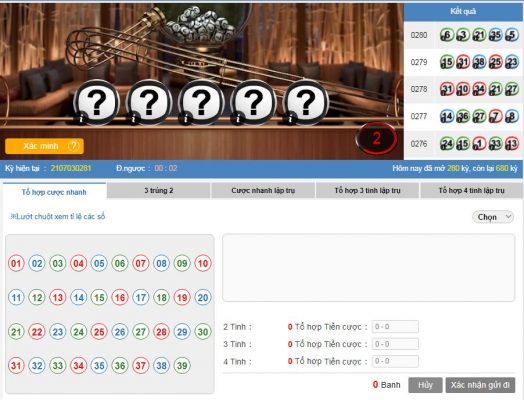Click result ball 35 in row 0280
Viewport: 524px width, 400px height.
point(496,35)
